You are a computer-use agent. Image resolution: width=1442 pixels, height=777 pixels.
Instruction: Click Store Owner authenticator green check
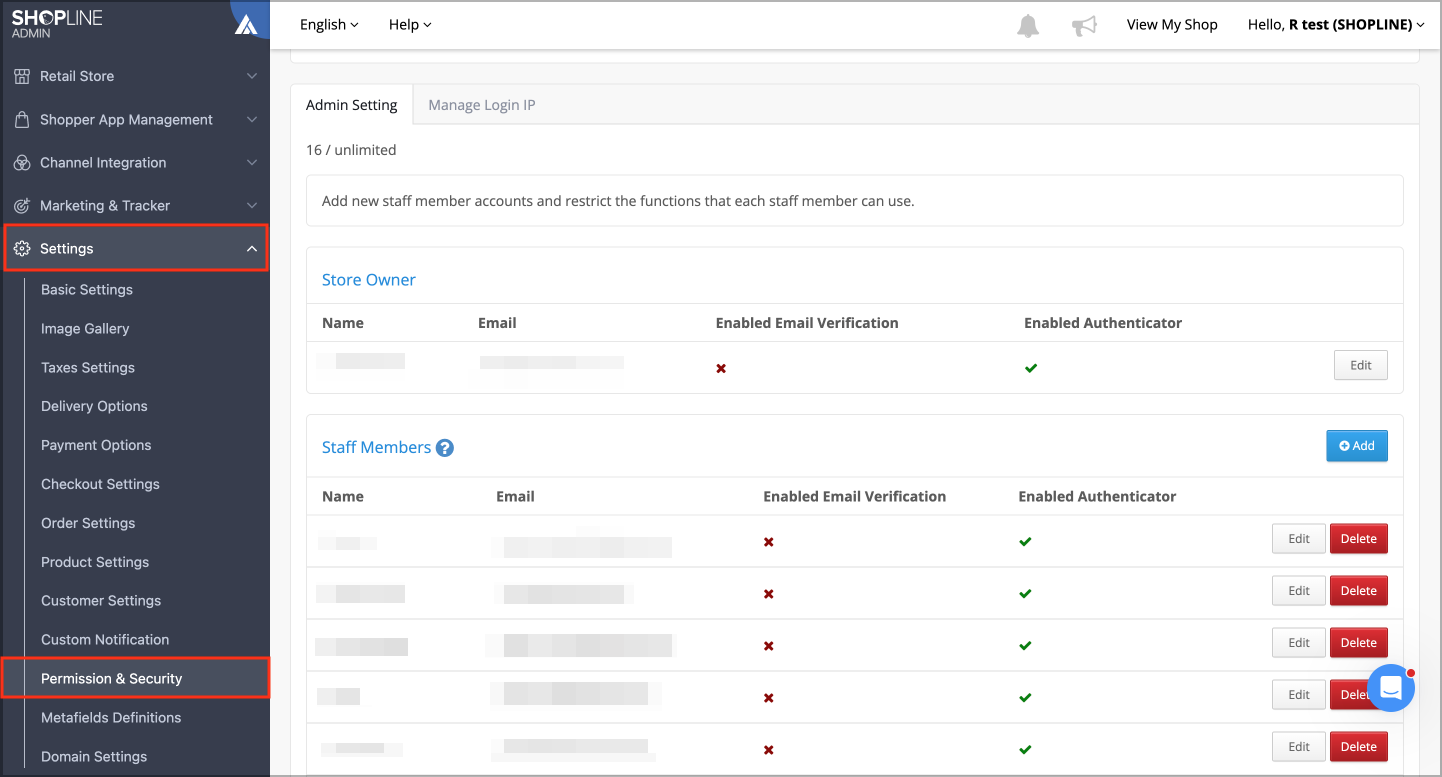coord(1031,368)
